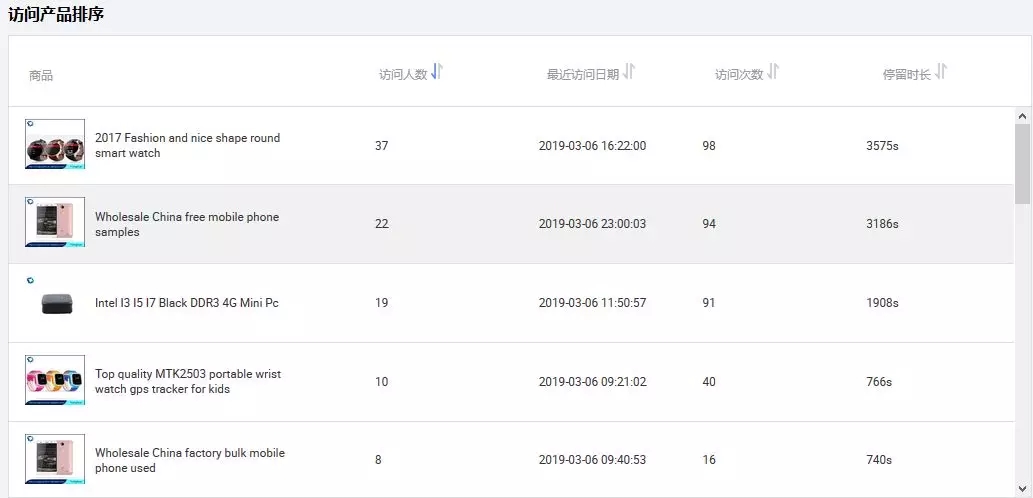Click the 访问人数 column header
Viewport: 1033px width, 498px height.
tap(403, 75)
